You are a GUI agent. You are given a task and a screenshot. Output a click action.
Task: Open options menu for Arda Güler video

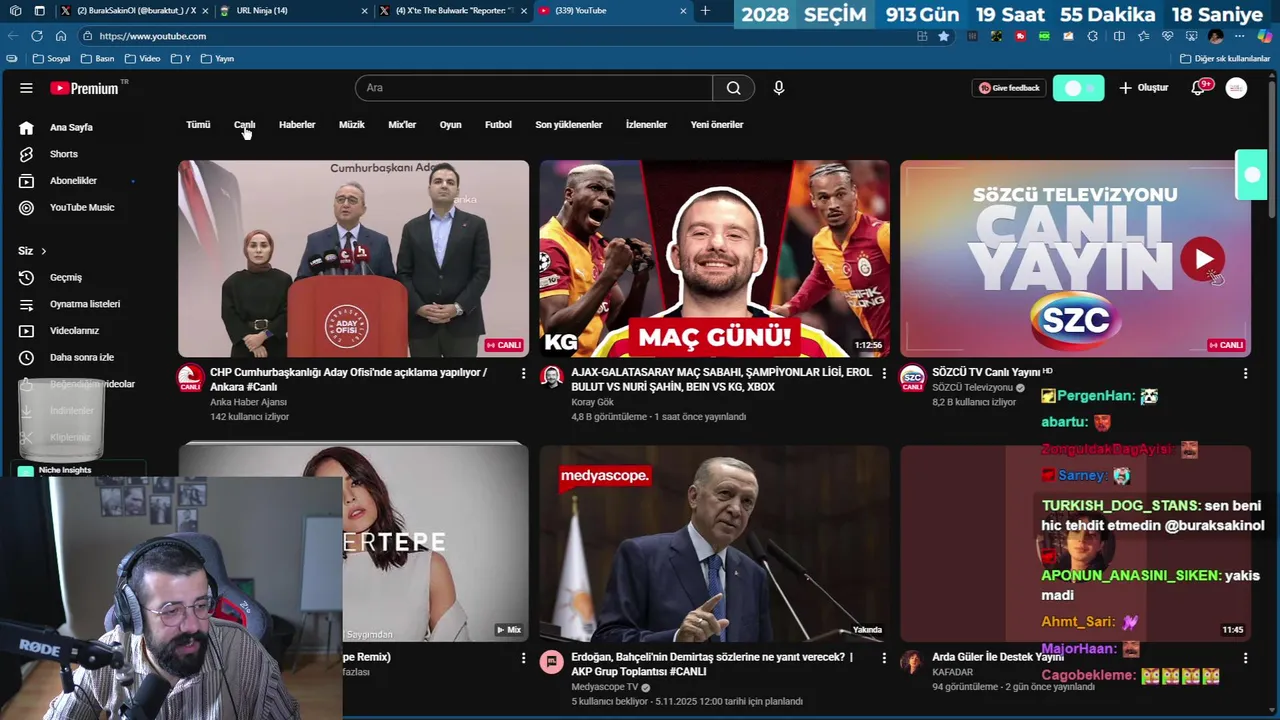pos(1245,658)
